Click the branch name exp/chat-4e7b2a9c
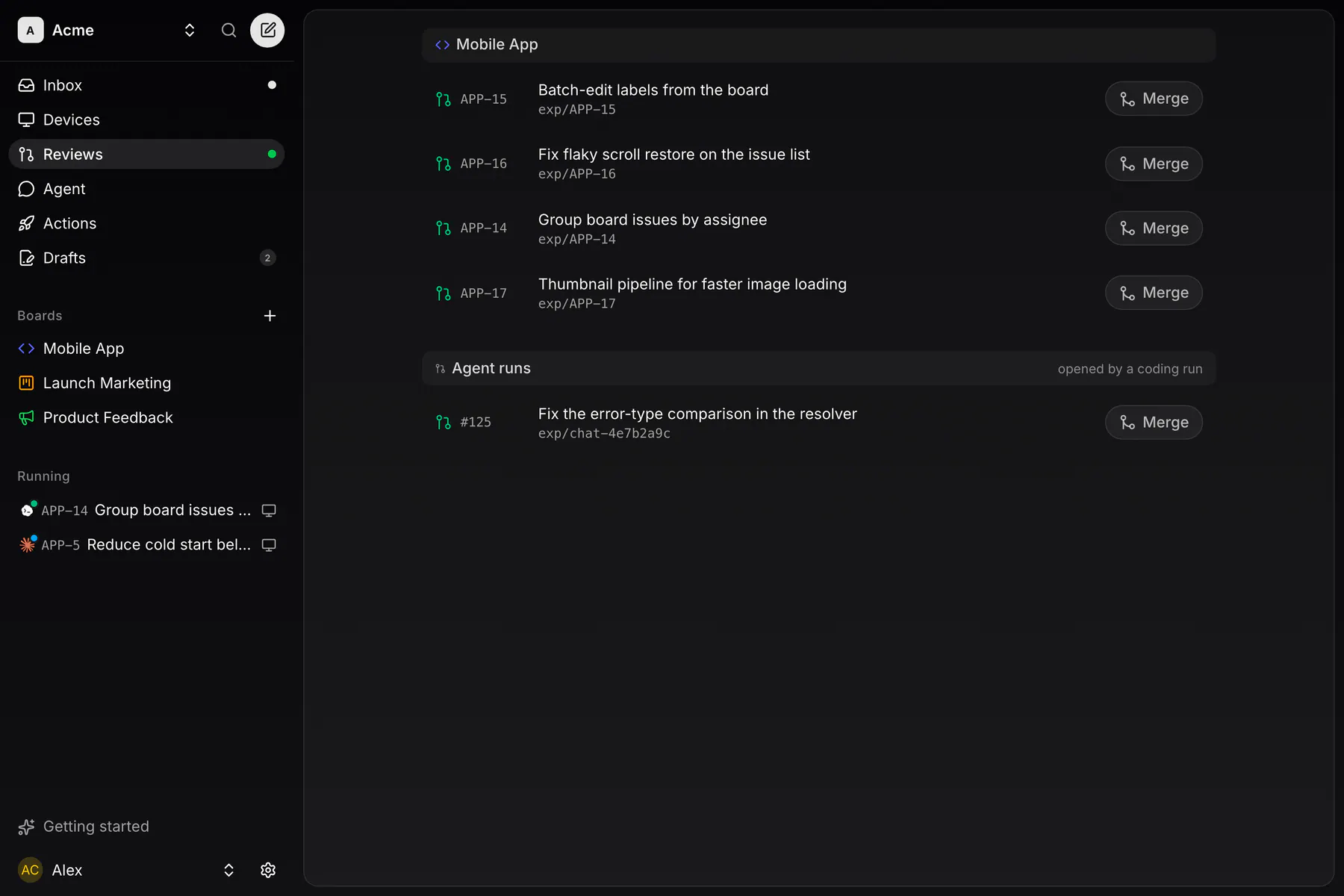 coord(604,433)
